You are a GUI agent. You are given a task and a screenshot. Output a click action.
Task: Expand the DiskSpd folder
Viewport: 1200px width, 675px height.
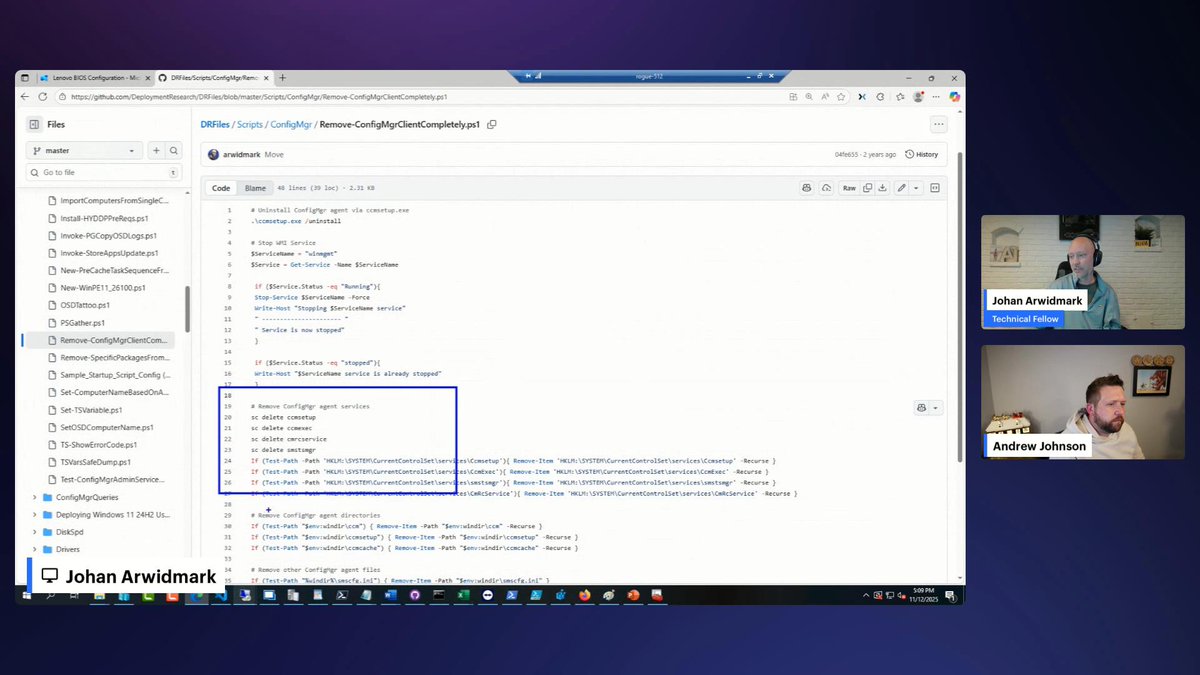point(35,532)
